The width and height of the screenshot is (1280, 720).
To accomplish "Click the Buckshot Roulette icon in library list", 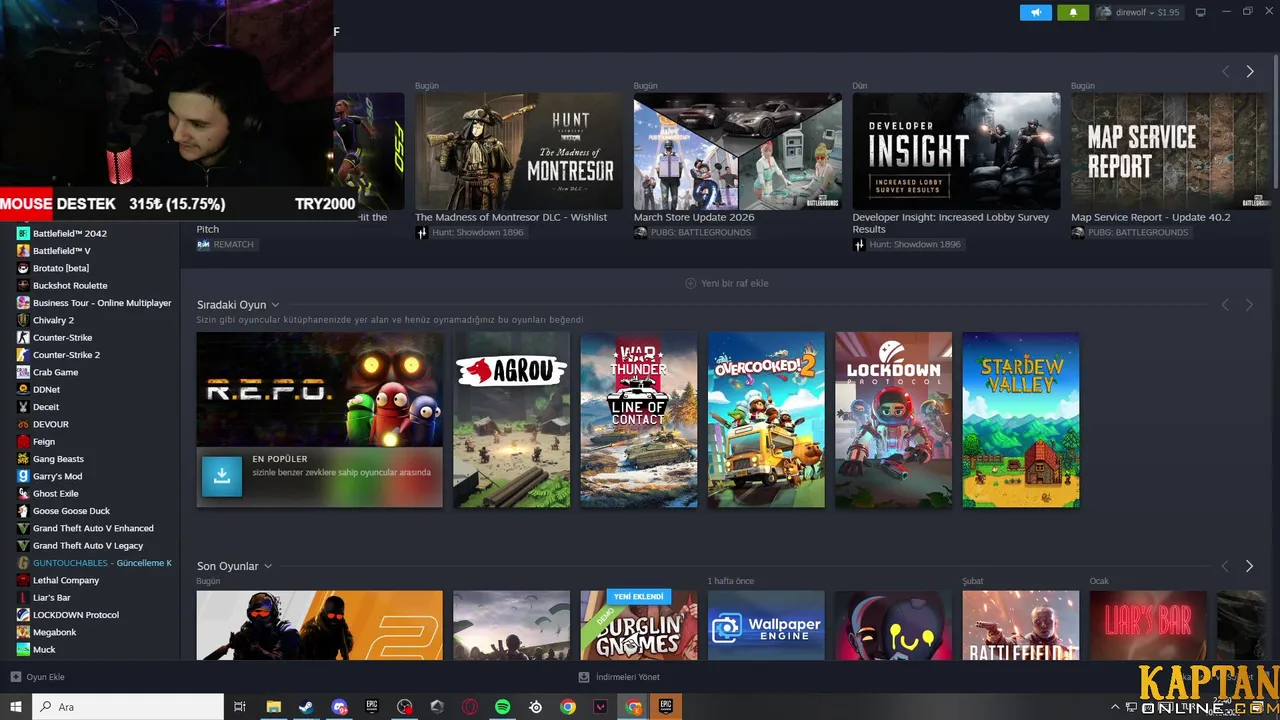I will [x=23, y=285].
